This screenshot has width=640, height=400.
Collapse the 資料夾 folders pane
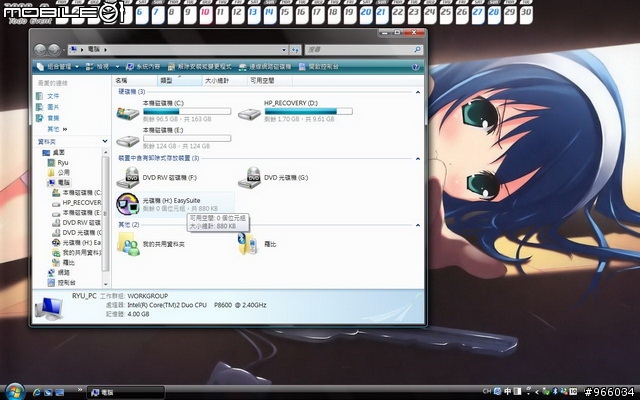[x=105, y=142]
